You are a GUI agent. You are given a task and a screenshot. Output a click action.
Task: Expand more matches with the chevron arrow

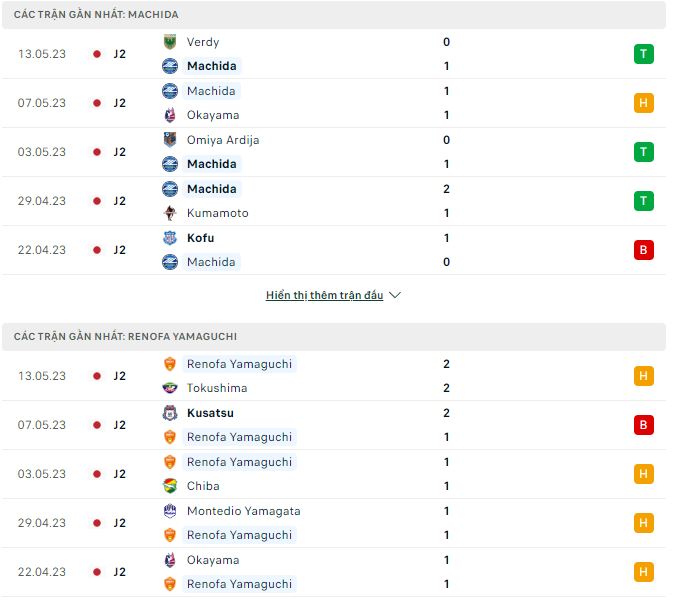tap(395, 296)
